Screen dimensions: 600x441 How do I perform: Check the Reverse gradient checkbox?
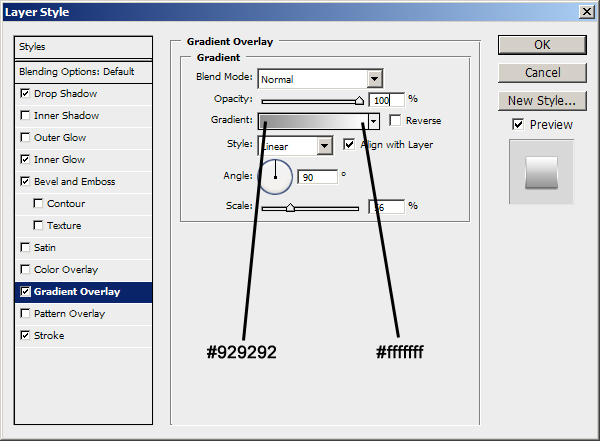click(x=395, y=120)
